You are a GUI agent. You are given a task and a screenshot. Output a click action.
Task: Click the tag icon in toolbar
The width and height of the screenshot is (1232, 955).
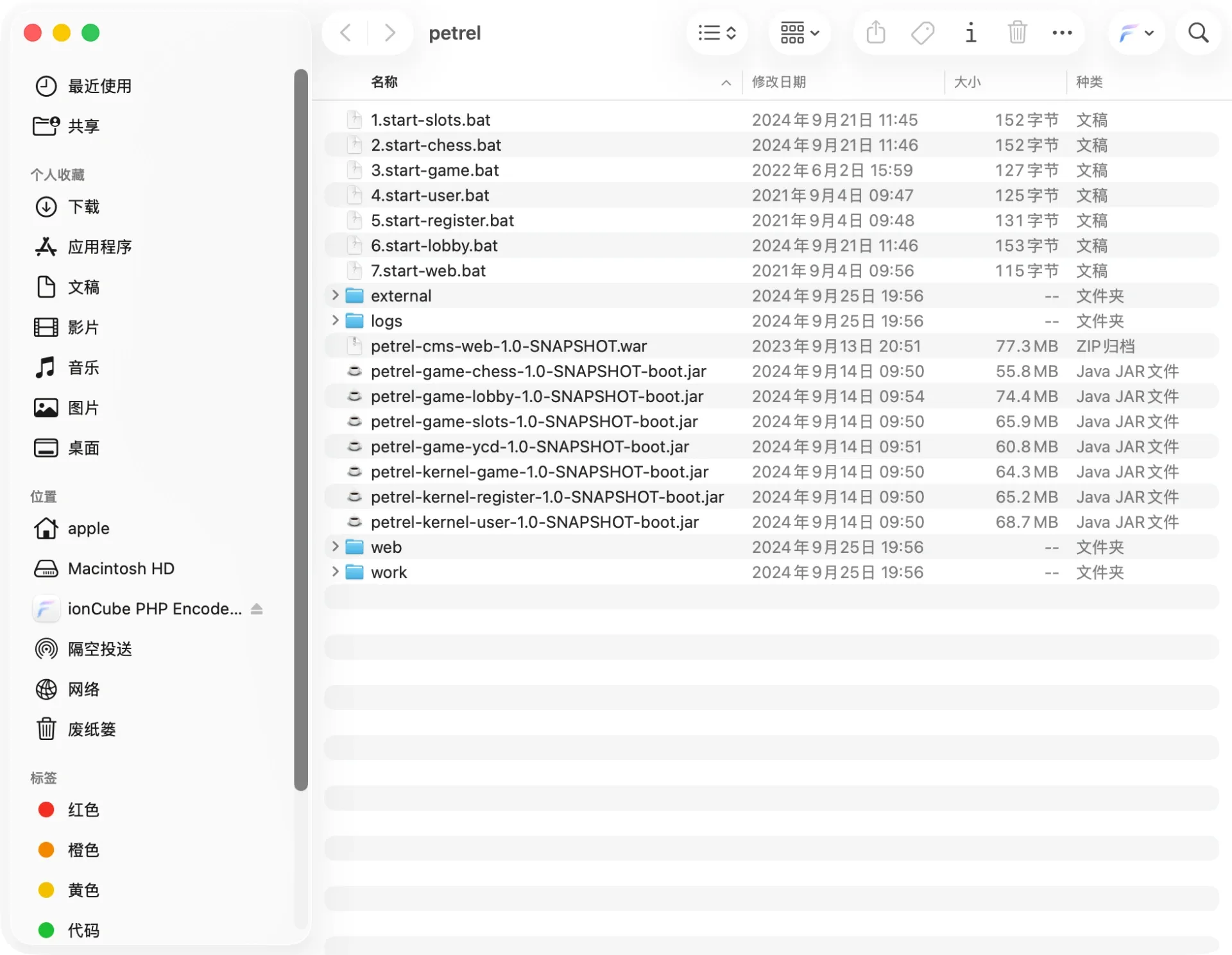tap(923, 33)
